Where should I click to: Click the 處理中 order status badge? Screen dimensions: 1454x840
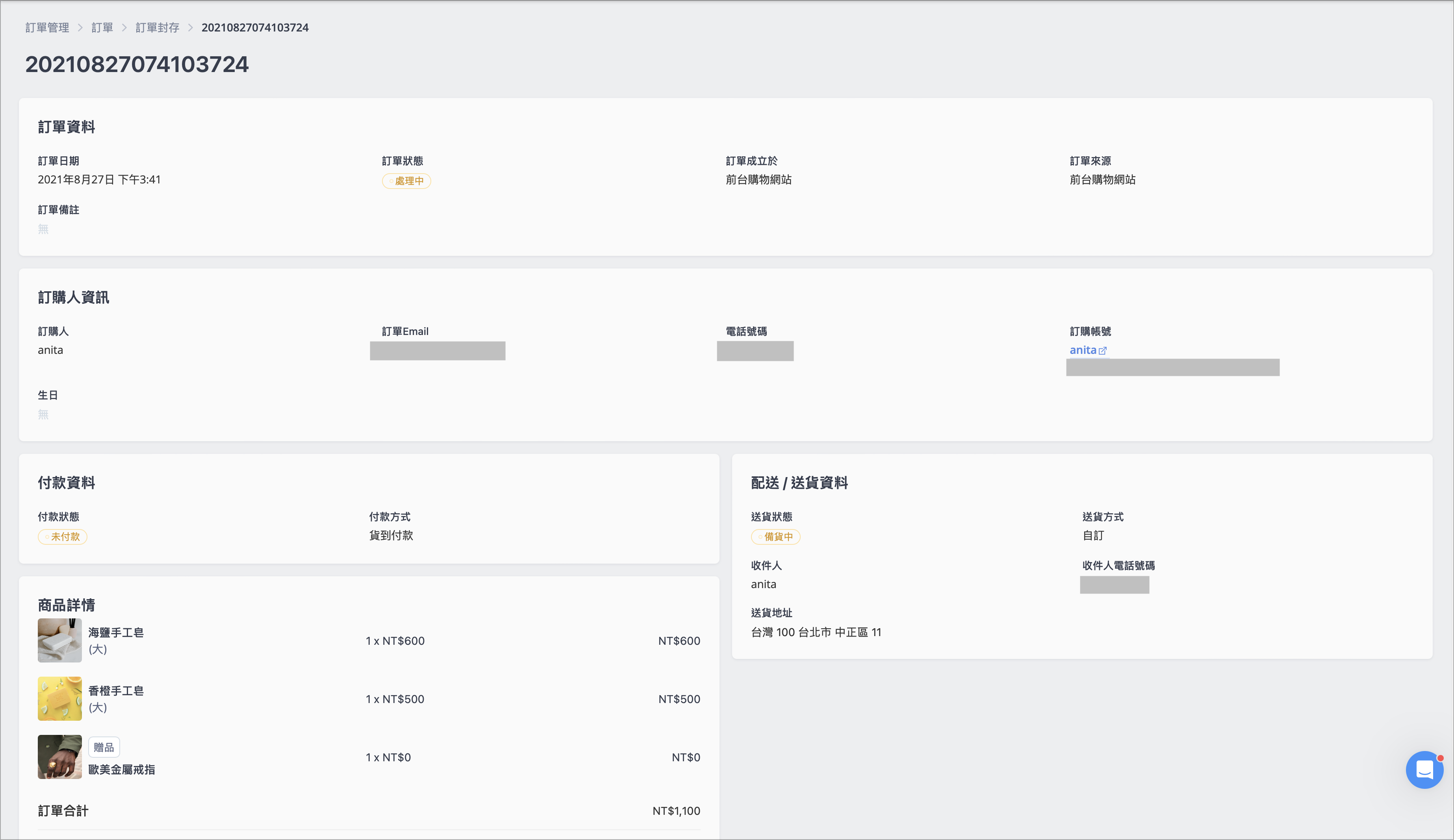click(x=406, y=181)
